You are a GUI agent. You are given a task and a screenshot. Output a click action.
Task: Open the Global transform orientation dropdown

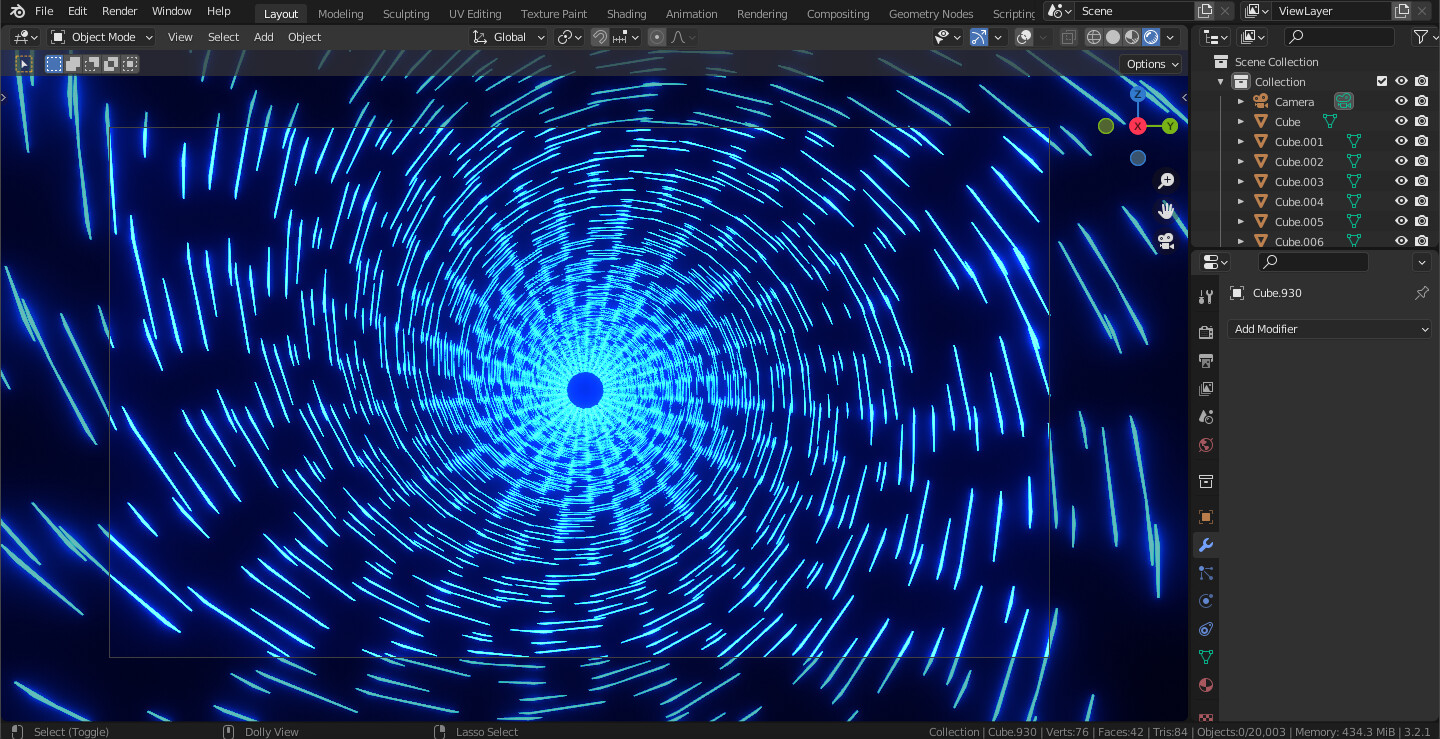pyautogui.click(x=507, y=36)
